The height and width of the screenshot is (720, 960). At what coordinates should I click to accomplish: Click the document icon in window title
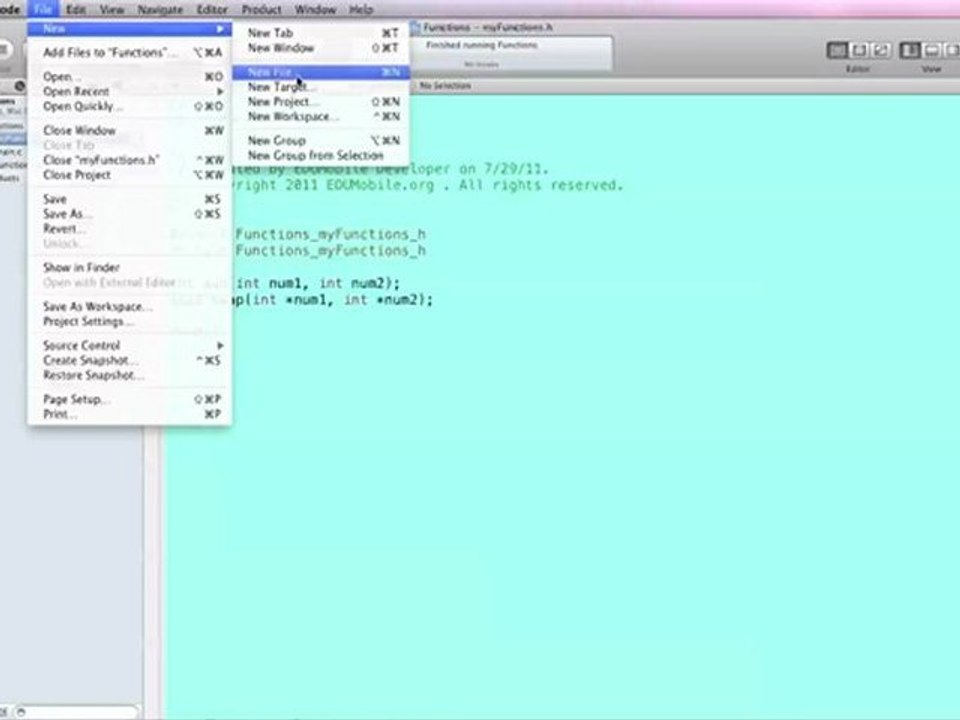tap(415, 27)
